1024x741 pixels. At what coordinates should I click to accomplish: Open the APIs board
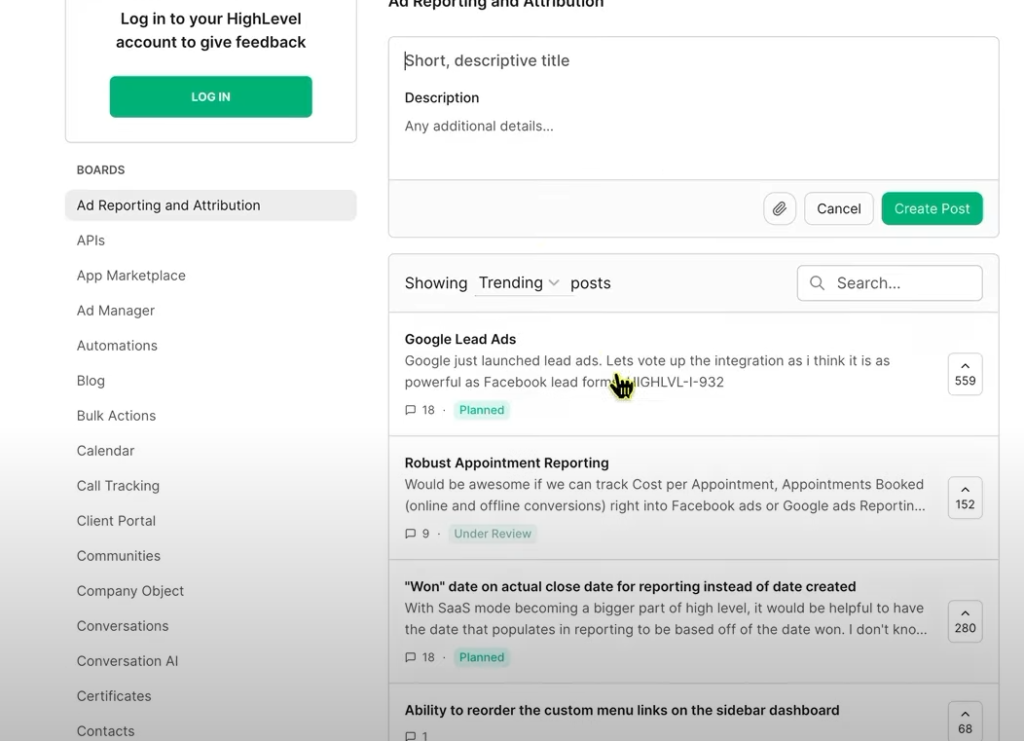(91, 240)
